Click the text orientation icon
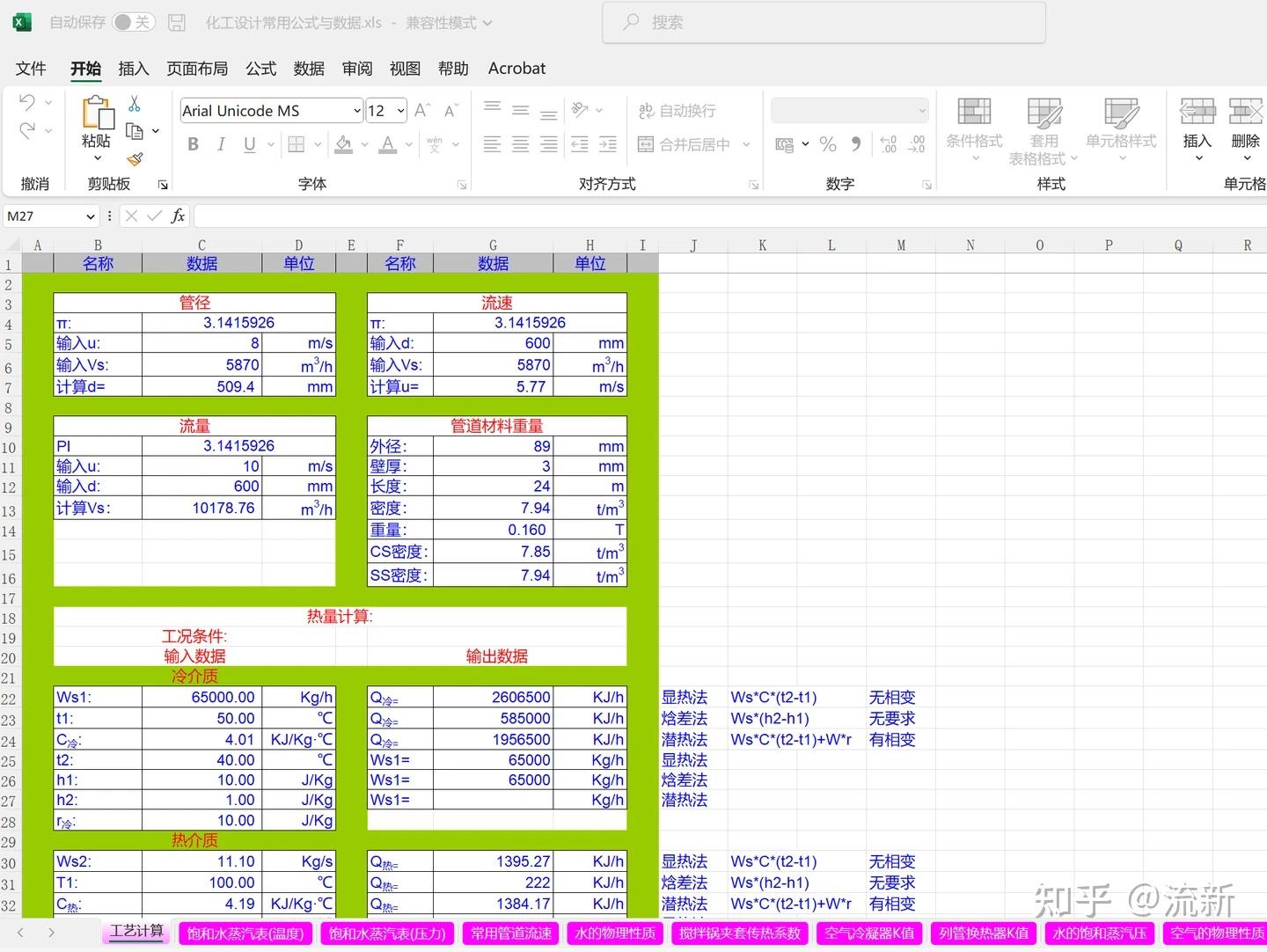Viewport: 1267px width, 952px height. coord(580,110)
